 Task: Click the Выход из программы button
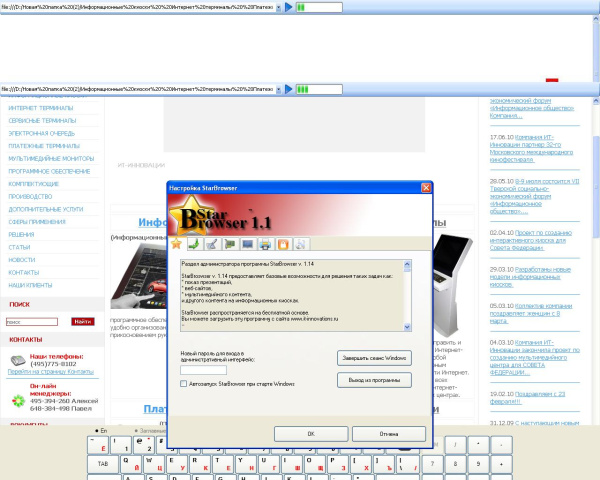(x=374, y=380)
